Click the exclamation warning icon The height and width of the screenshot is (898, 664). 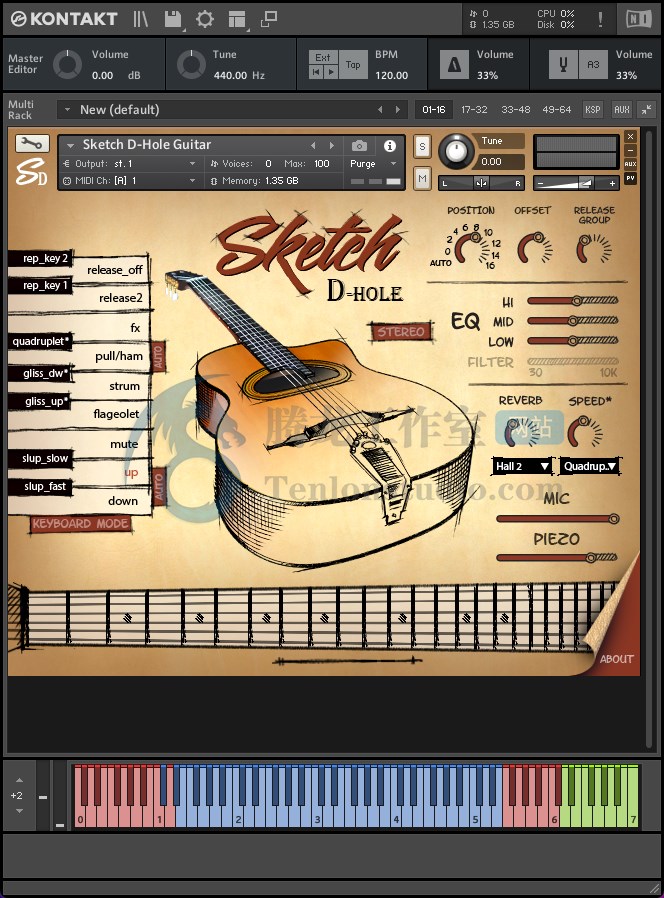pos(600,19)
